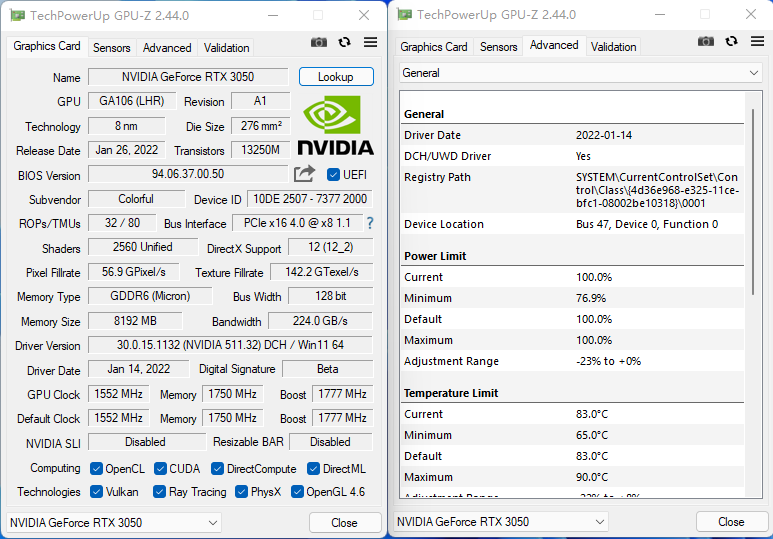Toggle the OpenCL checkbox
The image size is (773, 539).
point(97,468)
